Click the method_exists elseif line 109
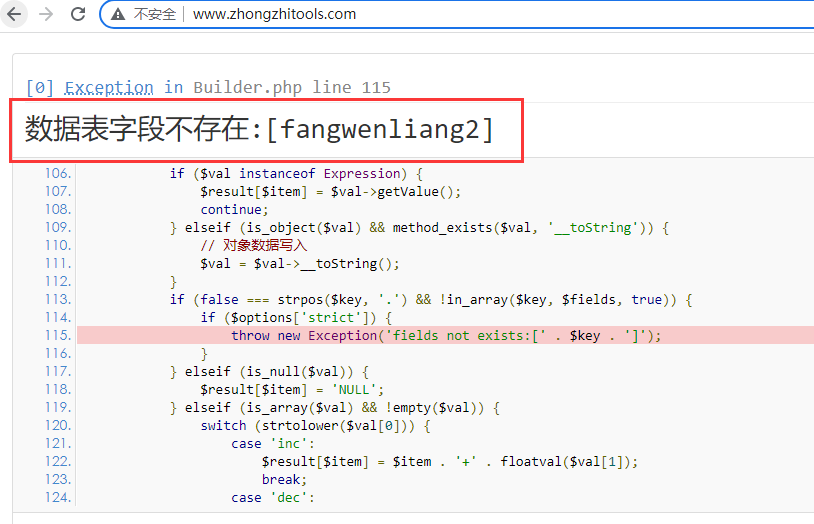This screenshot has width=814, height=524. point(418,227)
